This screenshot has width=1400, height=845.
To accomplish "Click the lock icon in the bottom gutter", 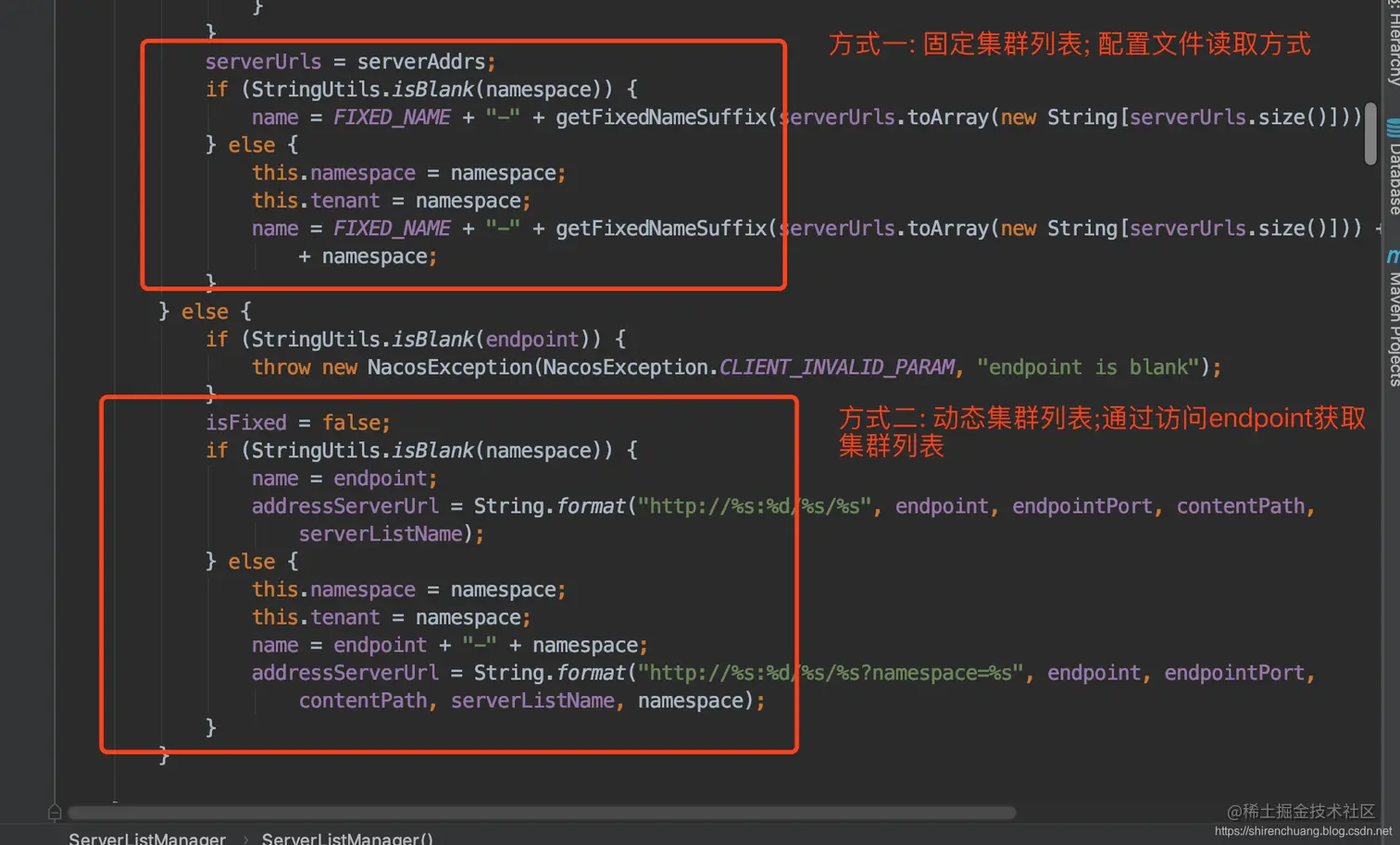I will tap(54, 812).
